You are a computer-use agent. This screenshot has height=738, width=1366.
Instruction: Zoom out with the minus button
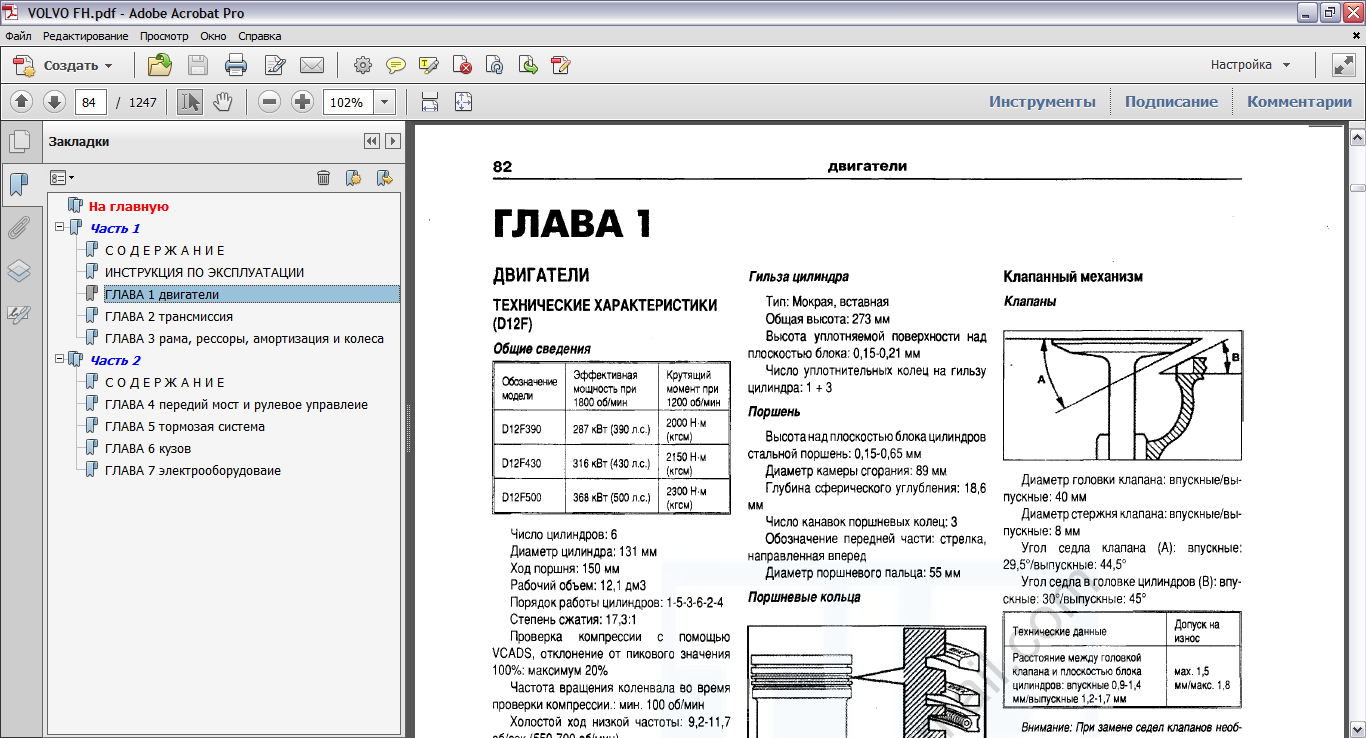(269, 101)
